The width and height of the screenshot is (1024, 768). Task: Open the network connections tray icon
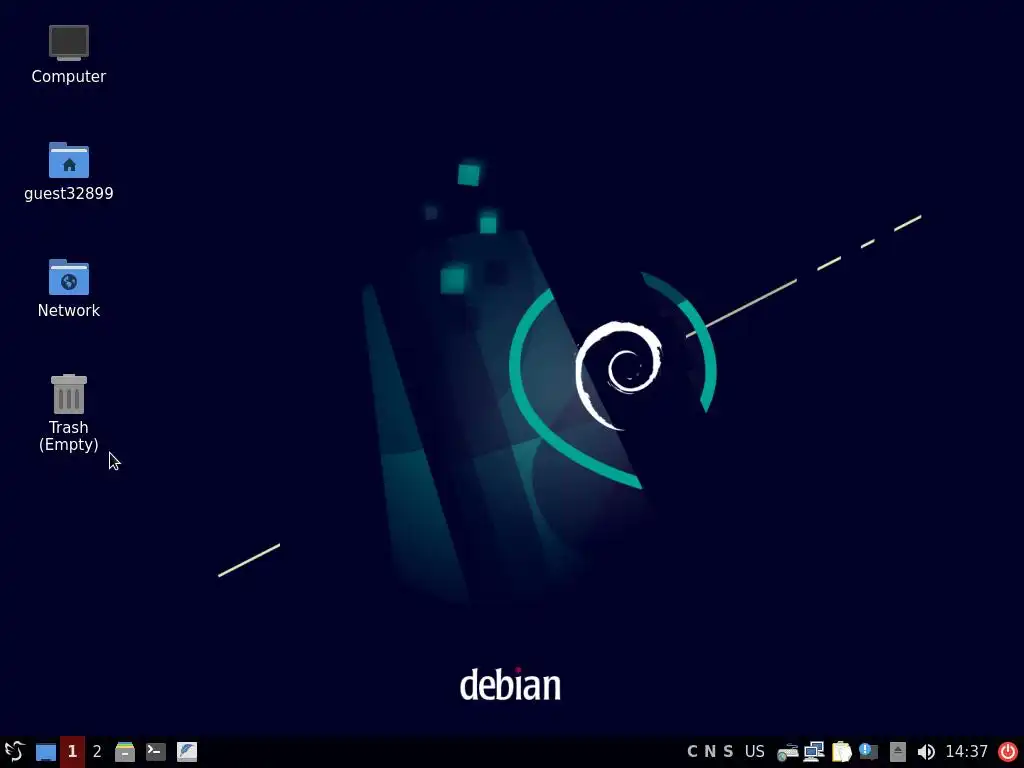[x=814, y=752]
